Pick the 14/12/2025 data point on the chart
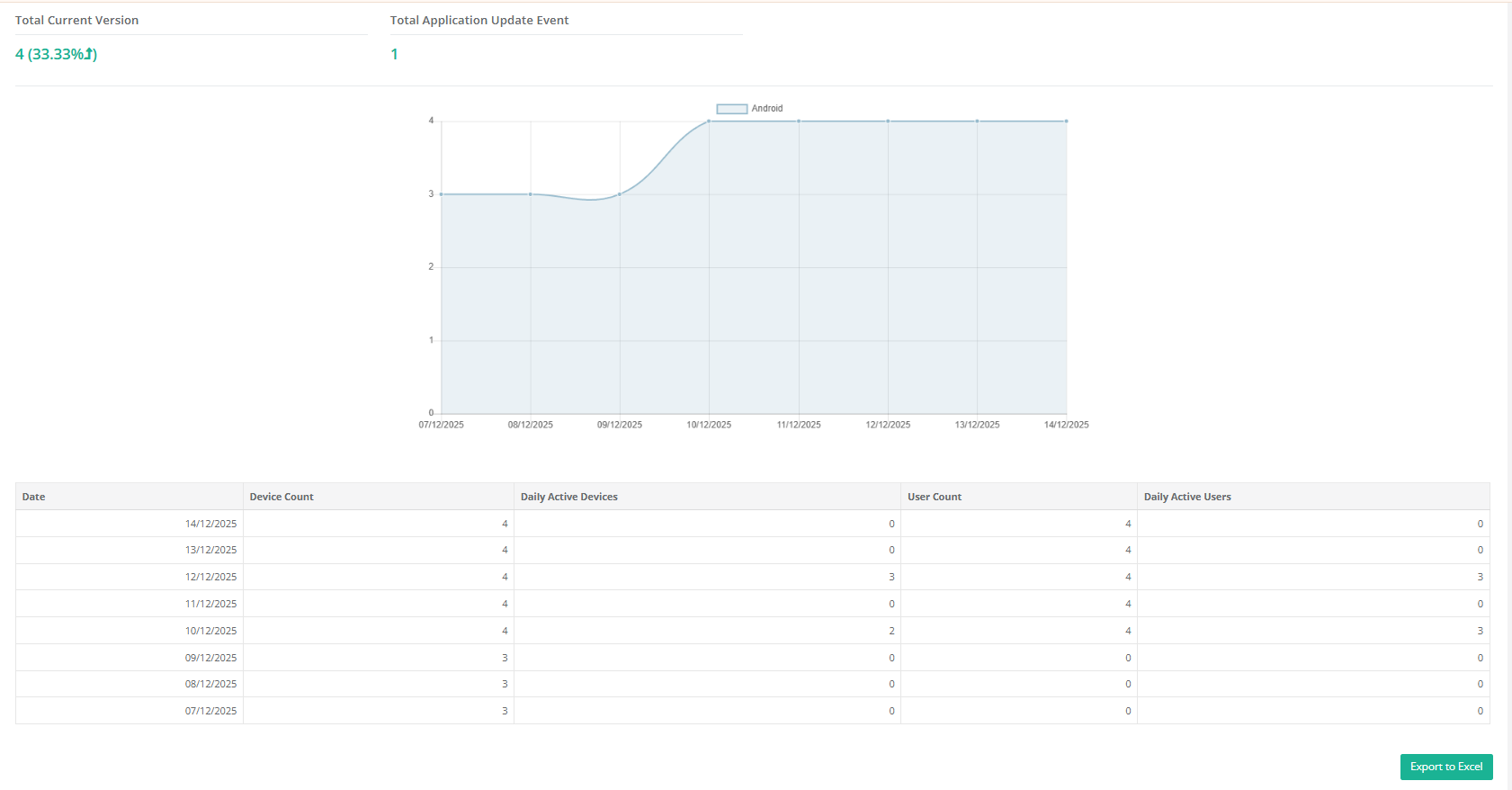Screen dimensions: 1512x790 [x=1067, y=121]
